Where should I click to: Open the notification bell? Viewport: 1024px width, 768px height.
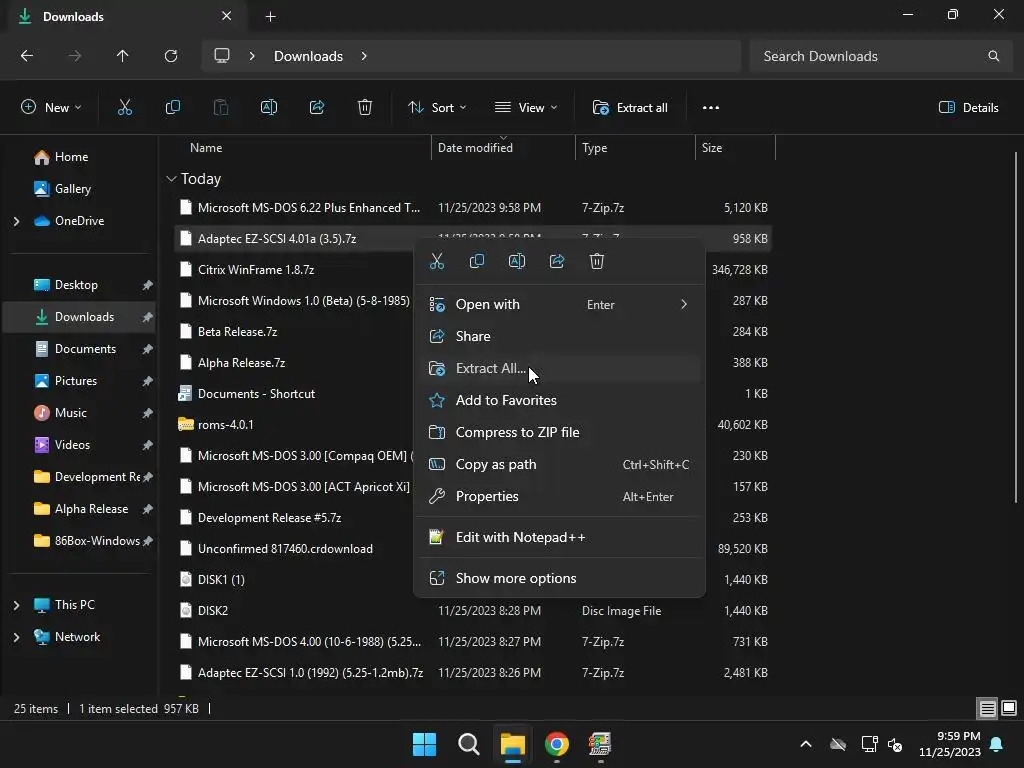tap(997, 744)
